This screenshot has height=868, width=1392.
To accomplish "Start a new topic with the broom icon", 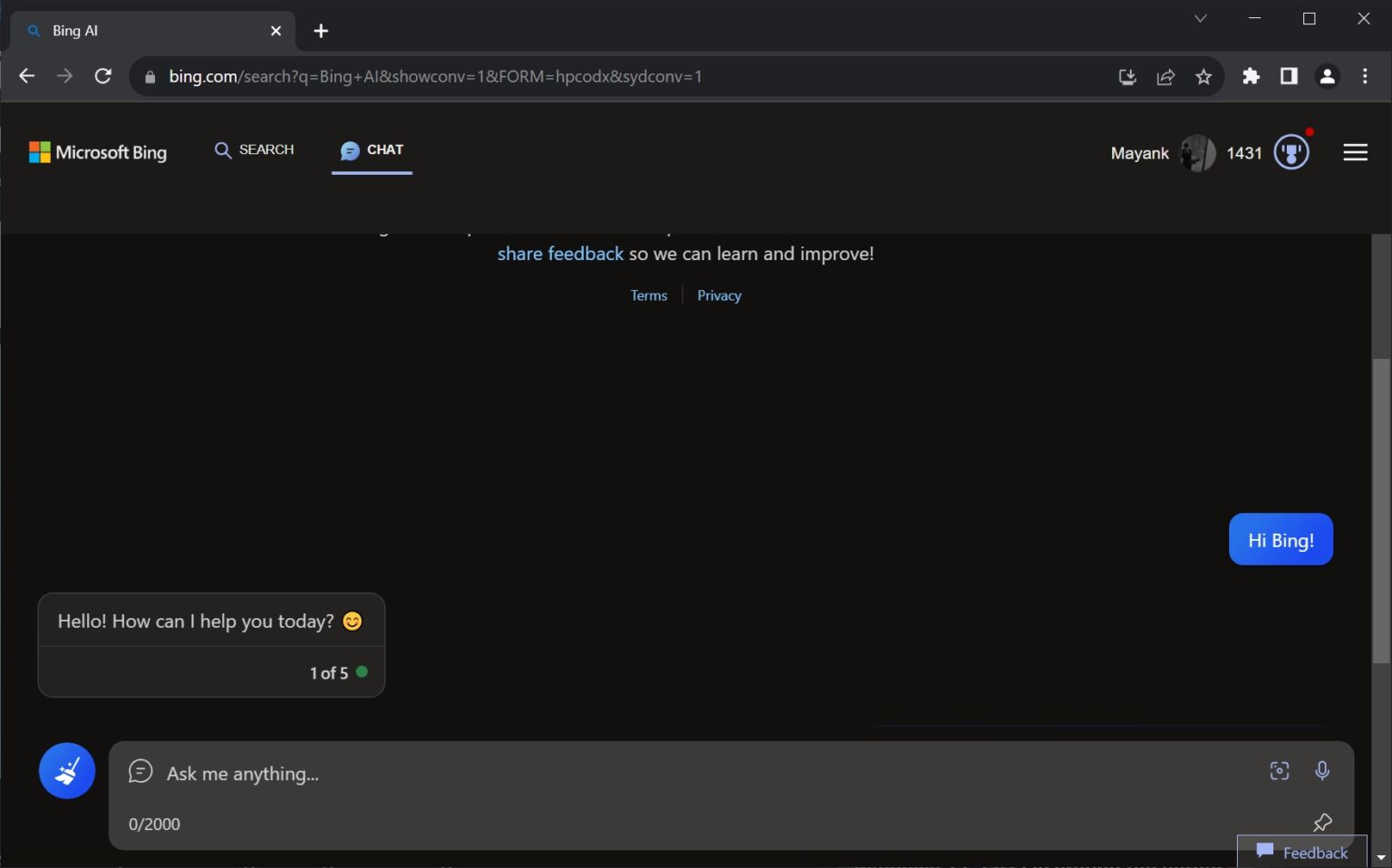I will tap(66, 770).
